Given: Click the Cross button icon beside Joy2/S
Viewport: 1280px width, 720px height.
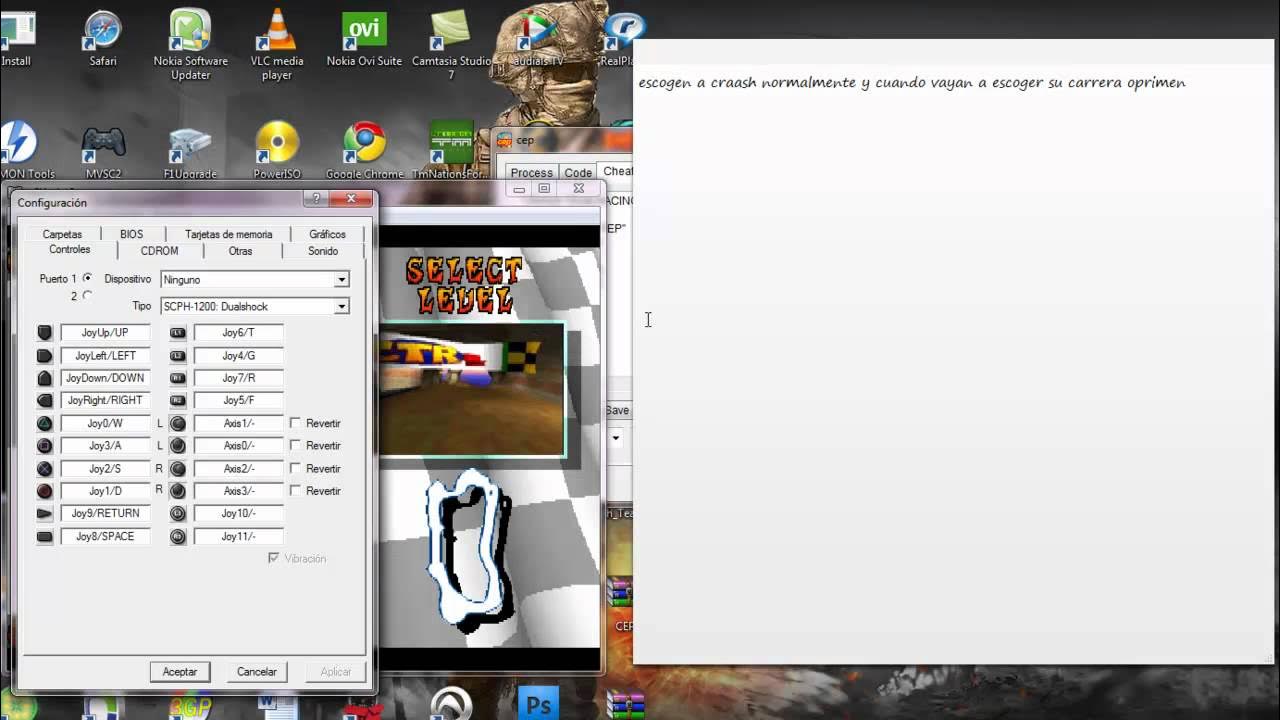Looking at the screenshot, I should point(44,469).
